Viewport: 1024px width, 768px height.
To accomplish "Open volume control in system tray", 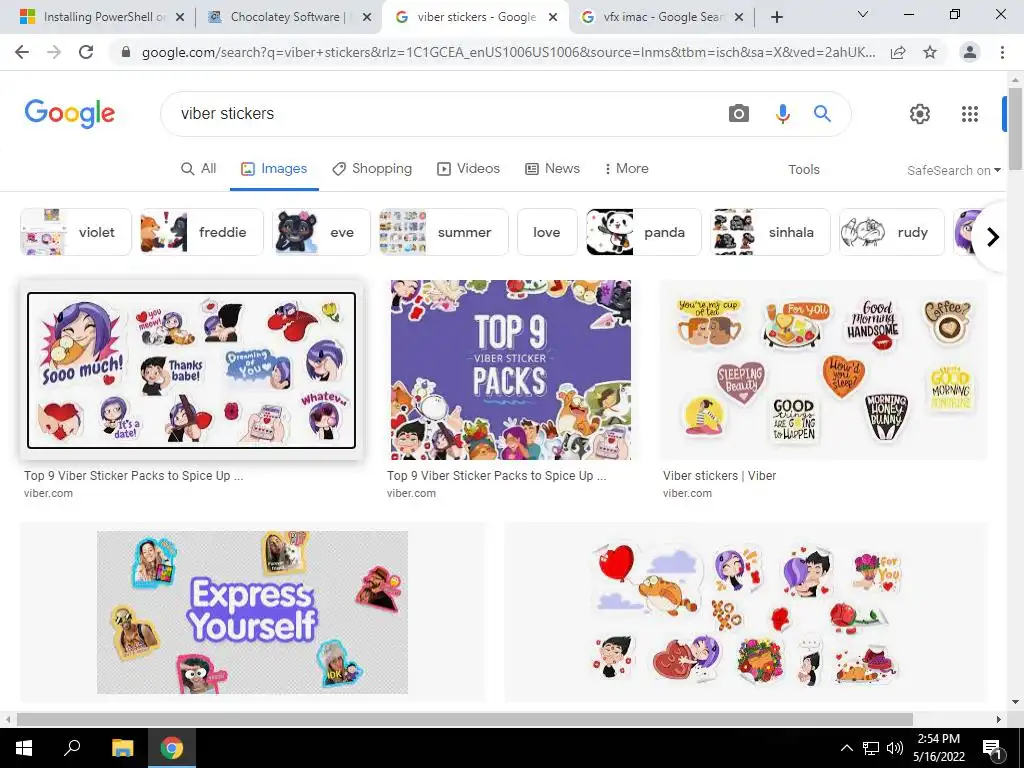I will coord(895,748).
